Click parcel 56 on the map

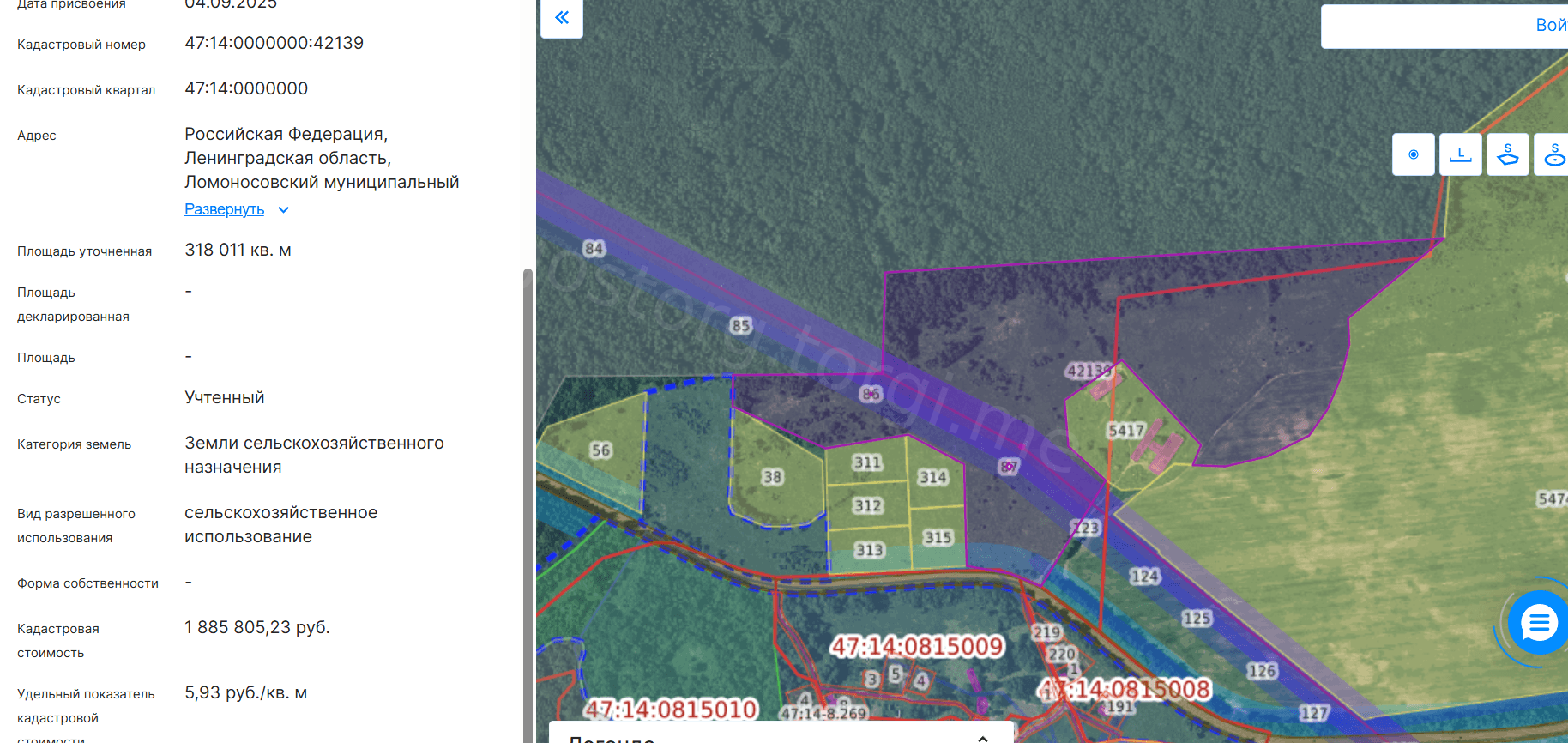click(x=600, y=450)
